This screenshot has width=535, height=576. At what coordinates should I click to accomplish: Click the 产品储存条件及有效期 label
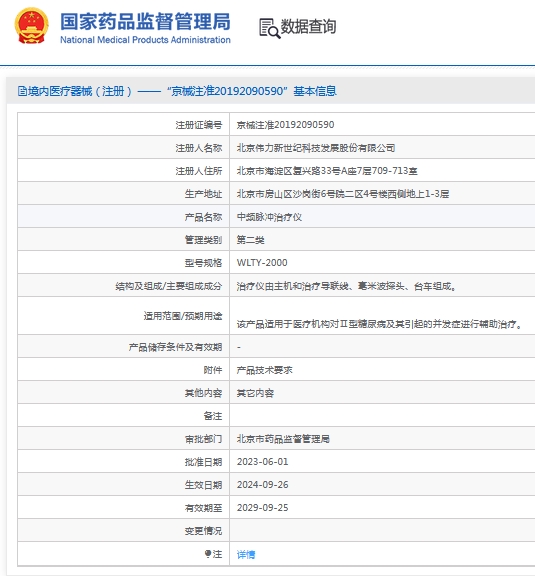(175, 347)
